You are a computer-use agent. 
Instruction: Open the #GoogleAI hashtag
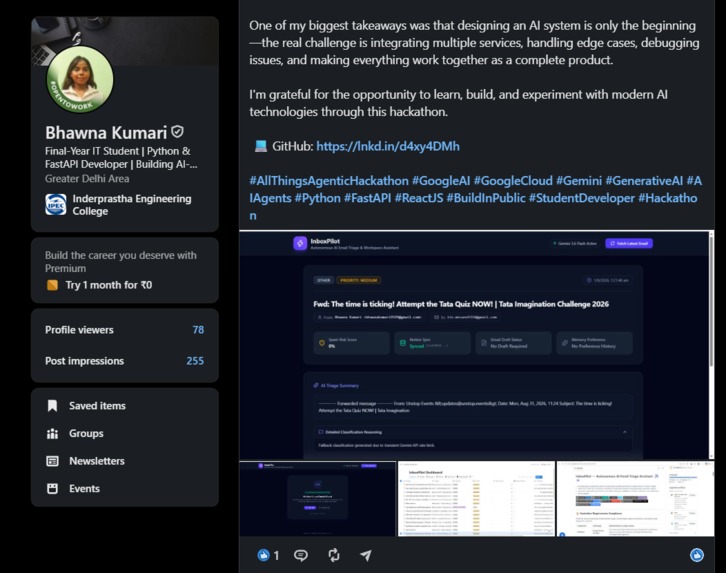(441, 181)
